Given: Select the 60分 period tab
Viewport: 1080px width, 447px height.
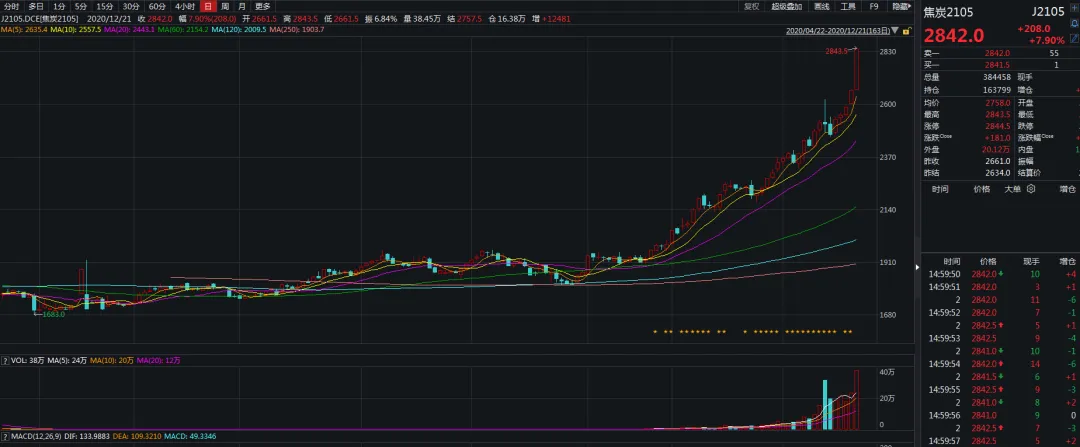Looking at the screenshot, I should 157,6.
